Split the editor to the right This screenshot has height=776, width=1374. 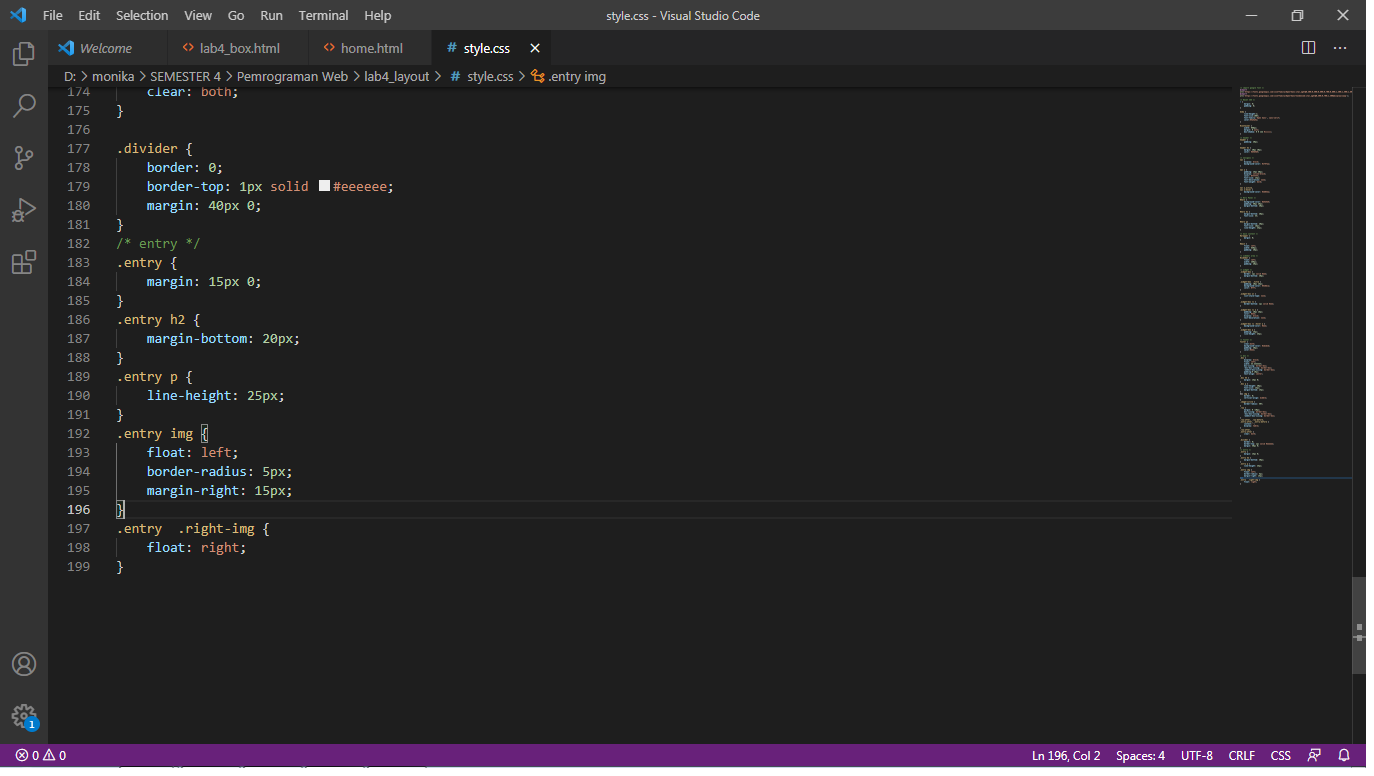pos(1308,48)
